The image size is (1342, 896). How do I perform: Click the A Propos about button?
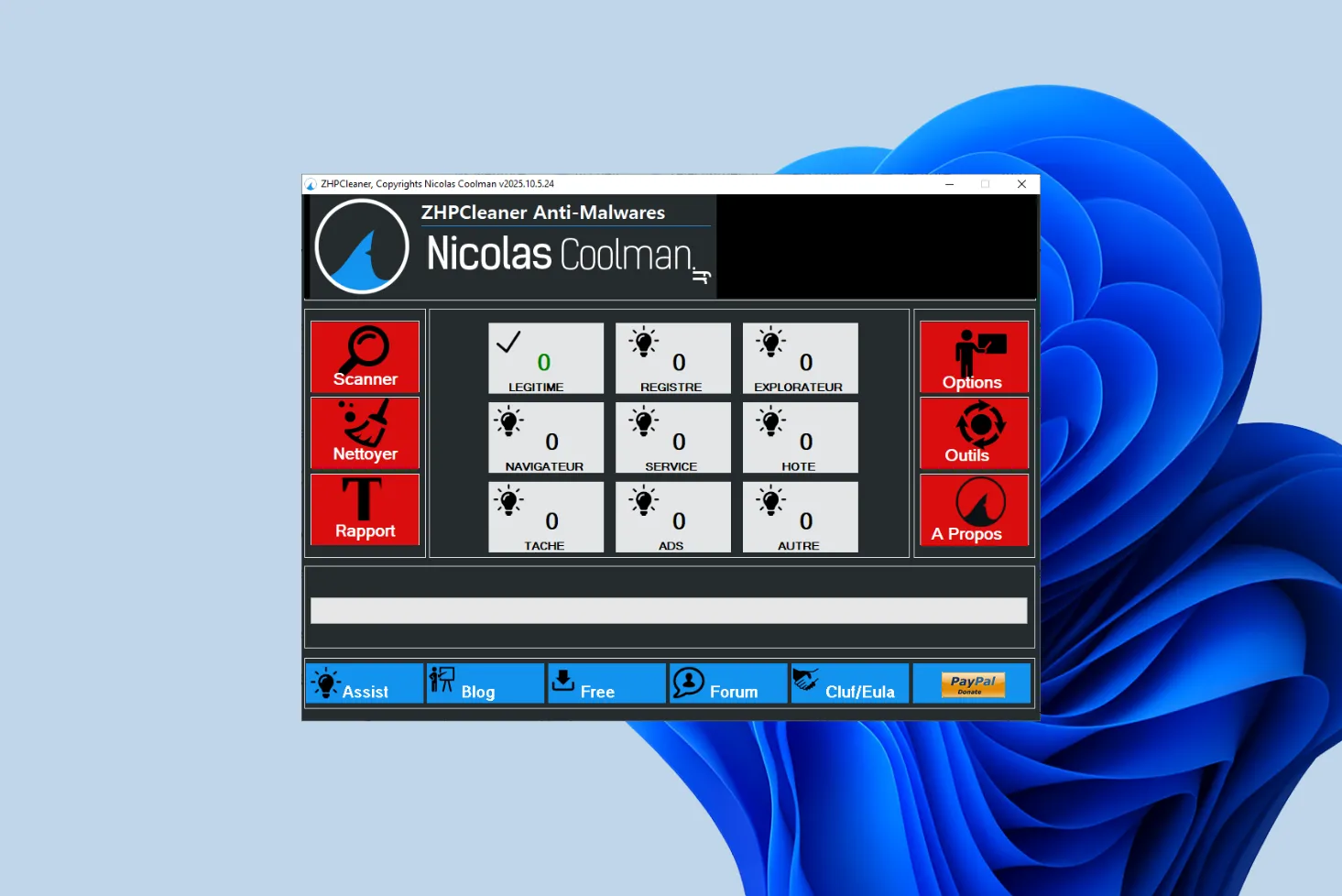click(974, 509)
